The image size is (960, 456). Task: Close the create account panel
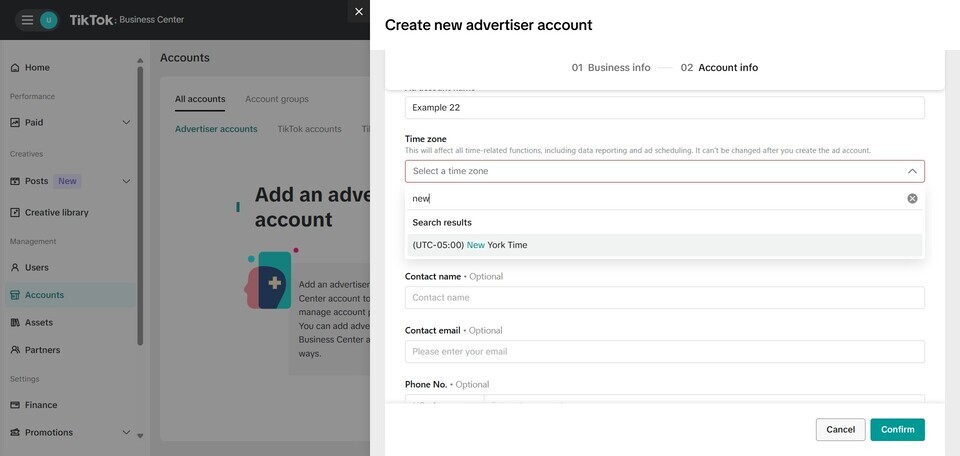pos(359,12)
